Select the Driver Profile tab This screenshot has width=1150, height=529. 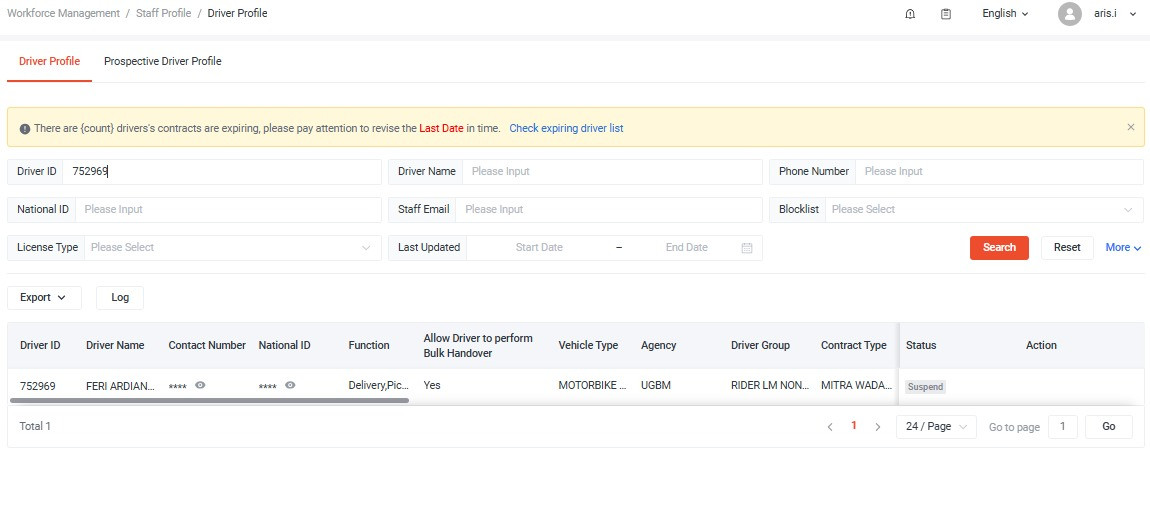[49, 62]
